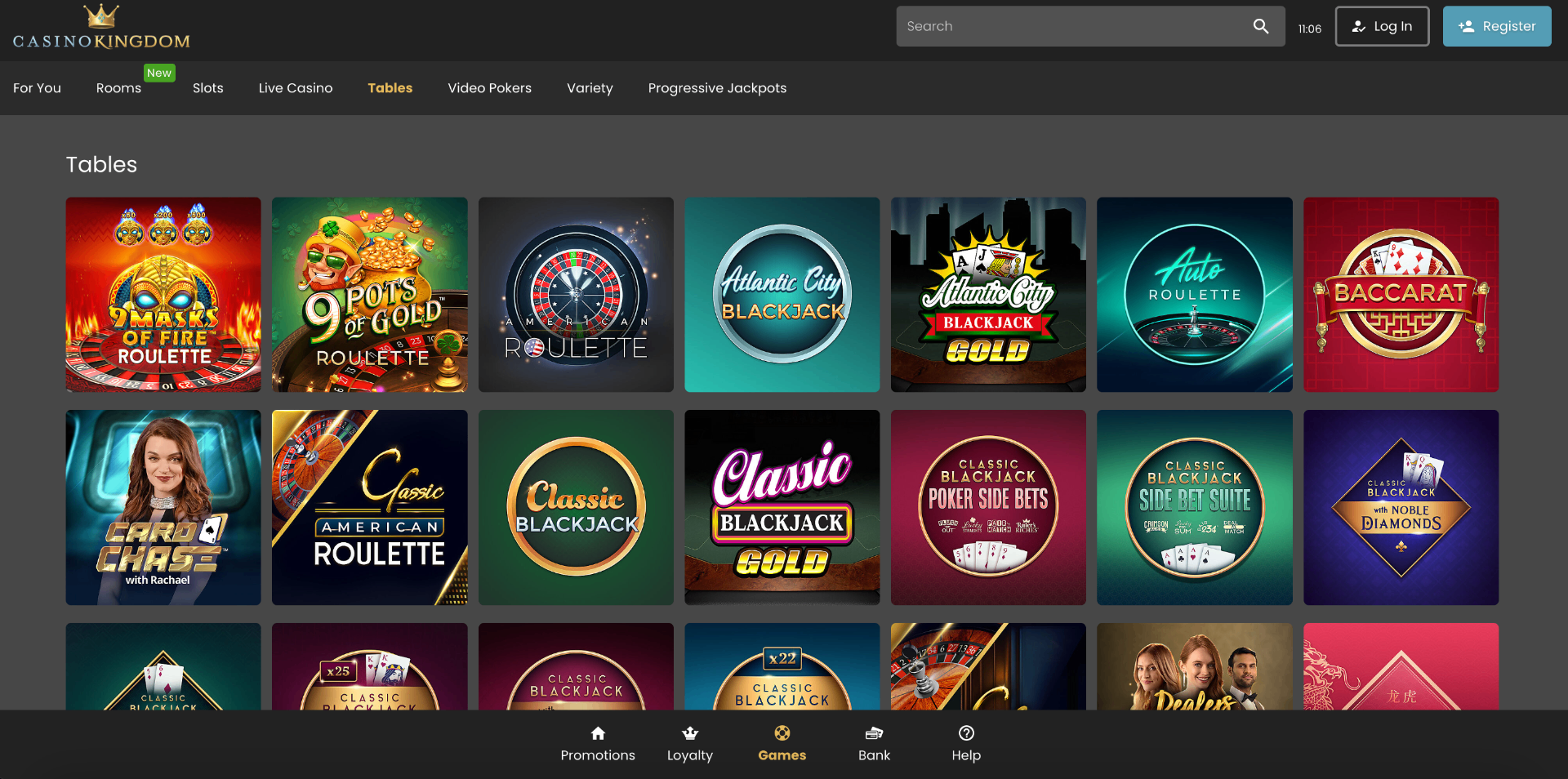Click inside the Search field

(1062, 25)
